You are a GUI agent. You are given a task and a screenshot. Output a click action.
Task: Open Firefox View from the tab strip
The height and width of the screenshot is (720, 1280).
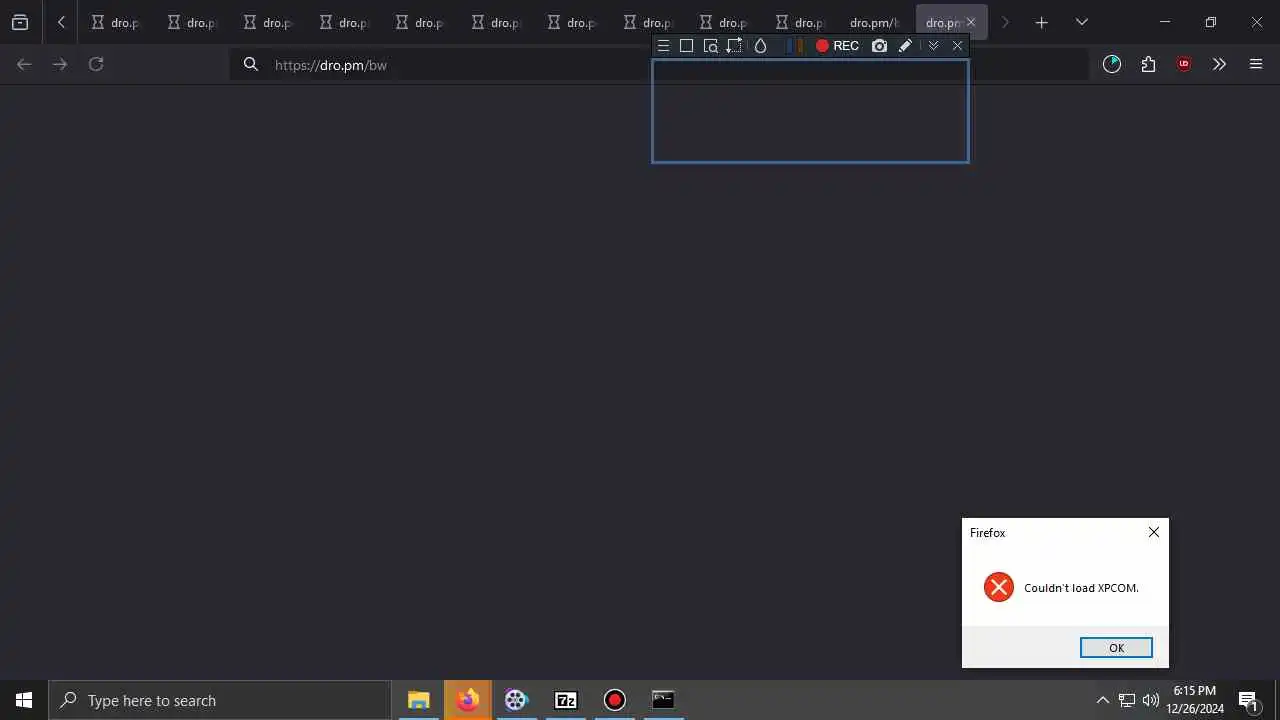click(x=20, y=22)
